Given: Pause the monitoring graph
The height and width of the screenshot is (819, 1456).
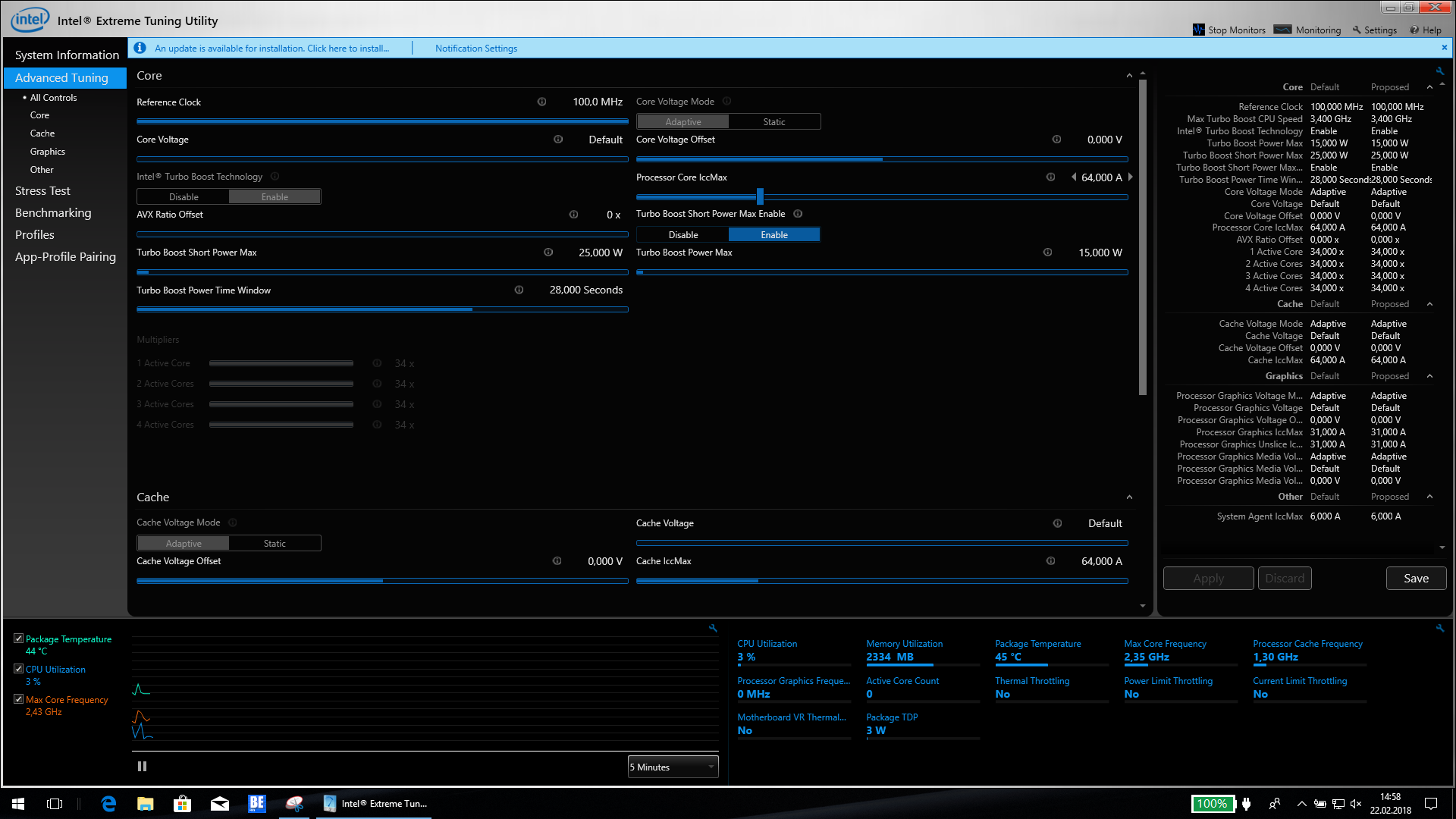Looking at the screenshot, I should (142, 767).
